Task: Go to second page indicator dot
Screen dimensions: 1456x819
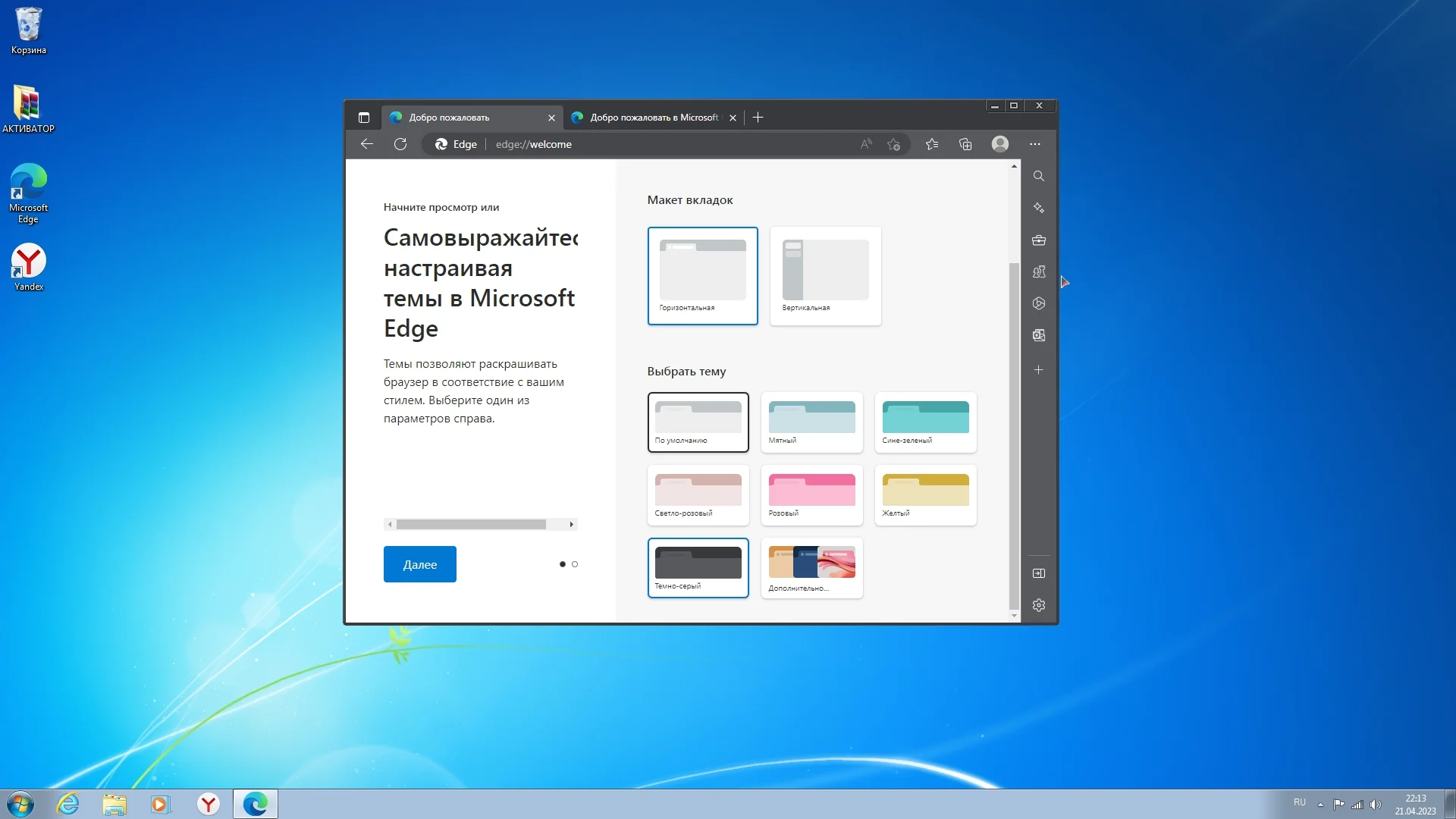Action: (x=575, y=564)
